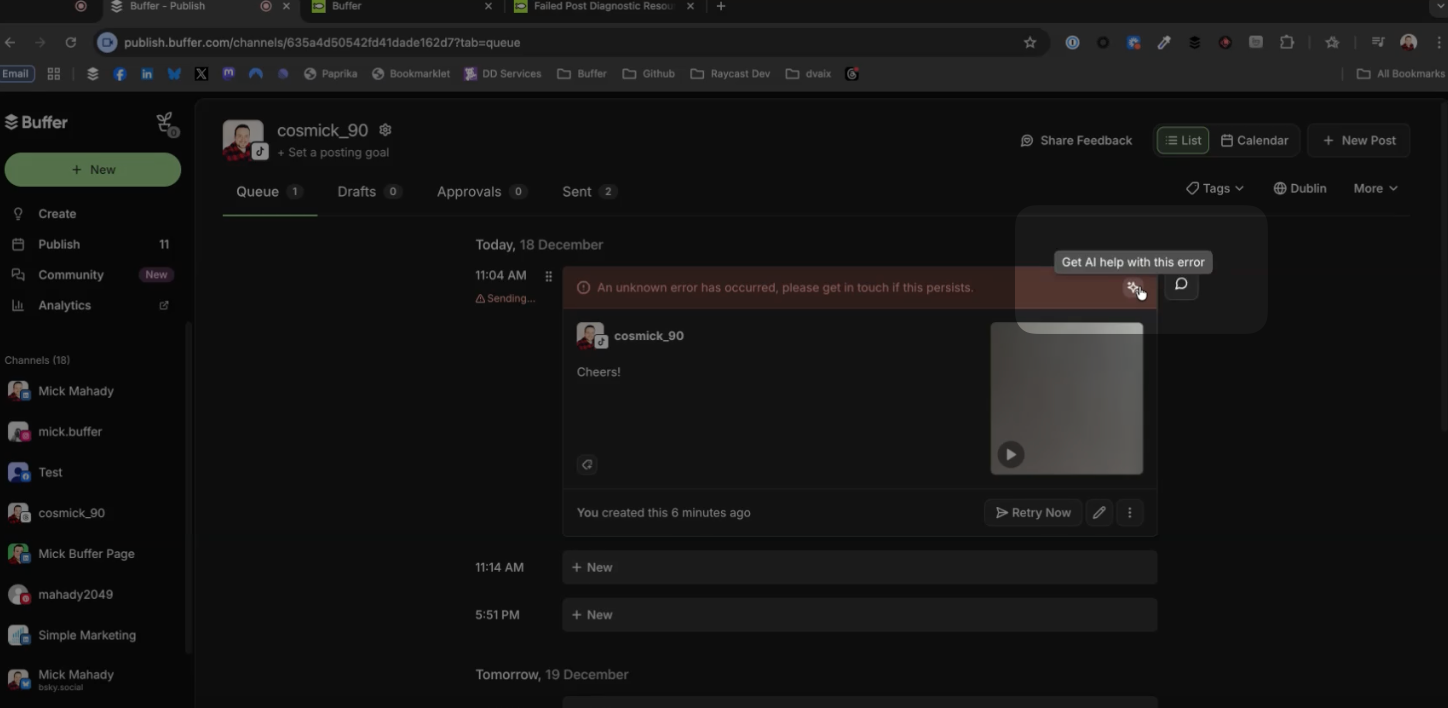
Task: Expand the Tags filter dropdown
Action: point(1215,188)
